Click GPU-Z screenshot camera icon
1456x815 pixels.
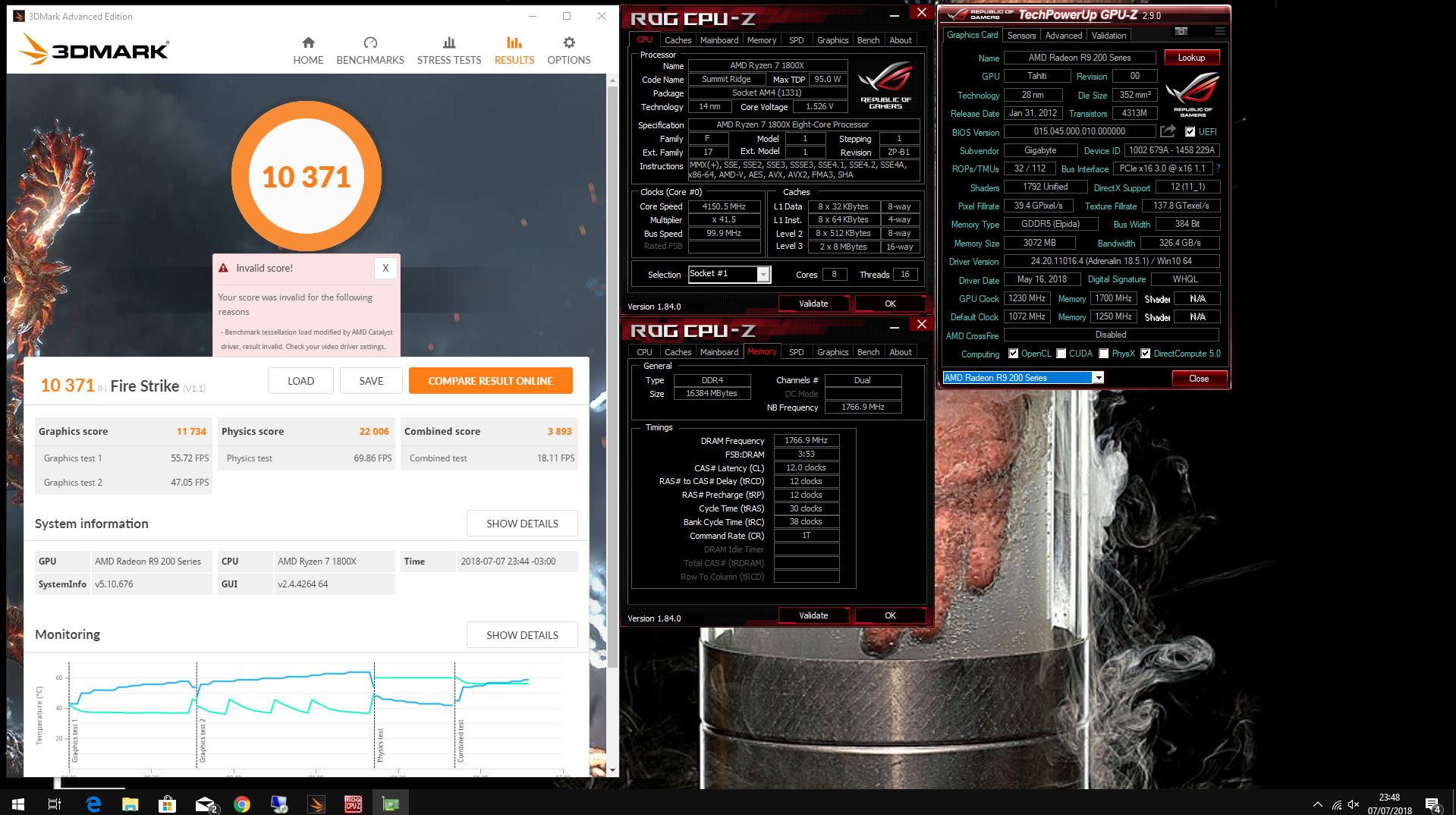(1181, 31)
